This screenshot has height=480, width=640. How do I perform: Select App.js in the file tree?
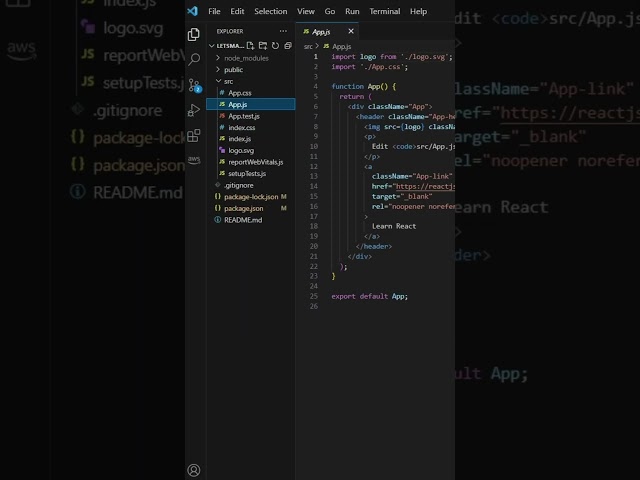point(251,104)
